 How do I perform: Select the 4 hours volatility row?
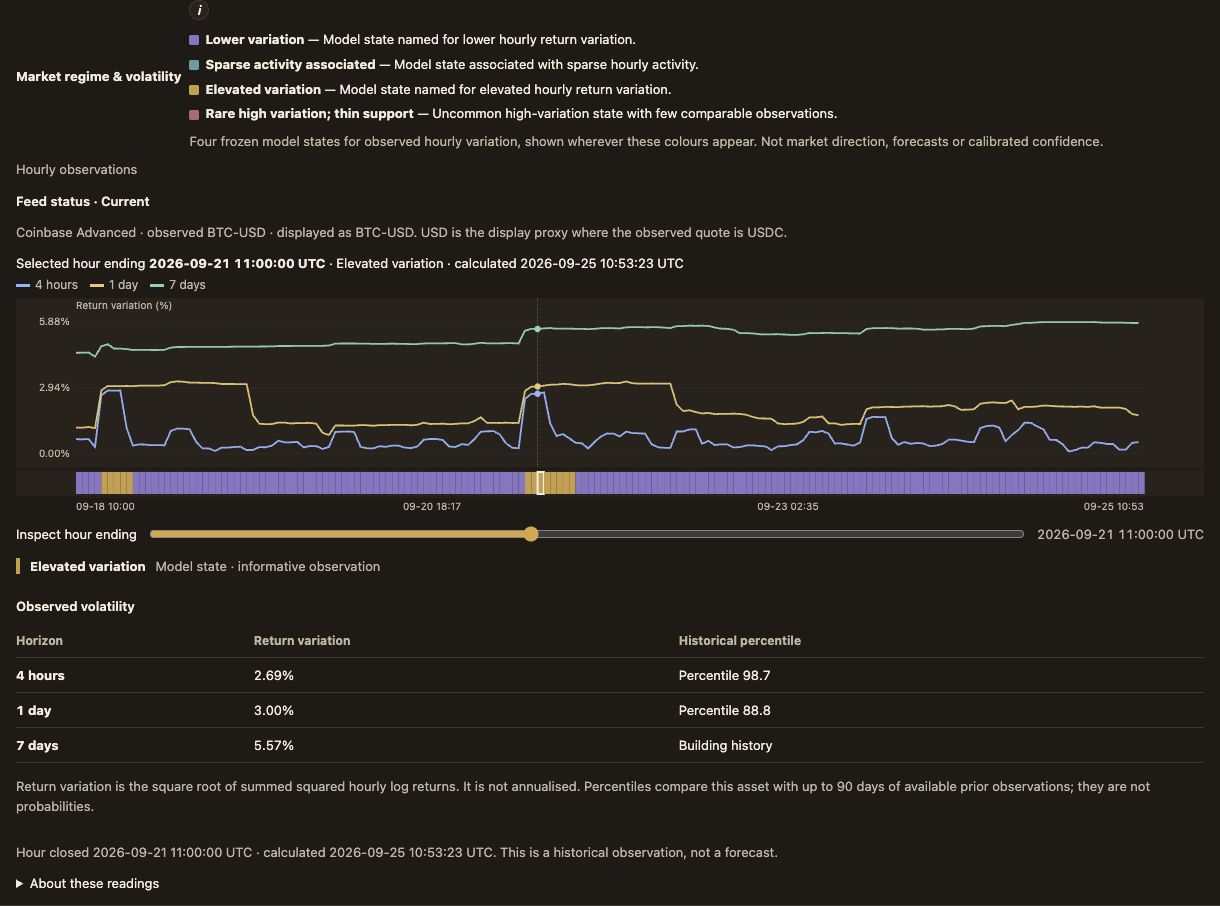tap(610, 676)
